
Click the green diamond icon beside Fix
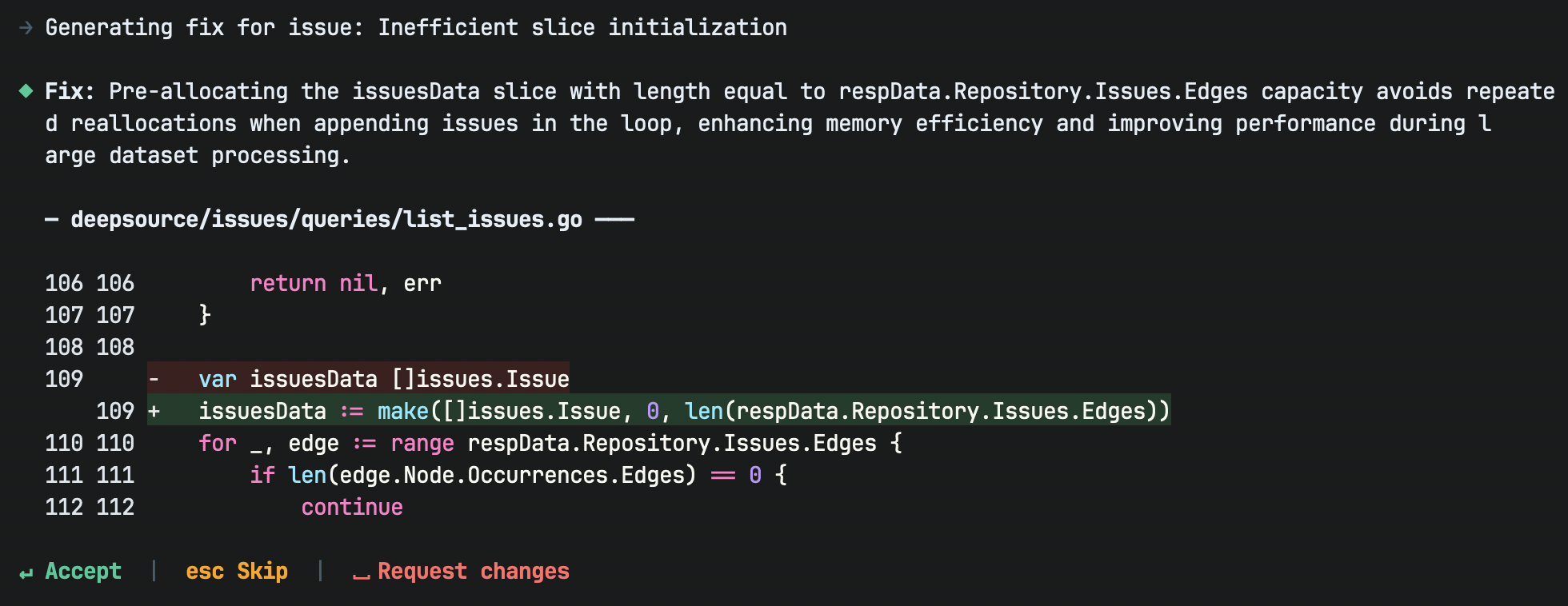pyautogui.click(x=26, y=91)
